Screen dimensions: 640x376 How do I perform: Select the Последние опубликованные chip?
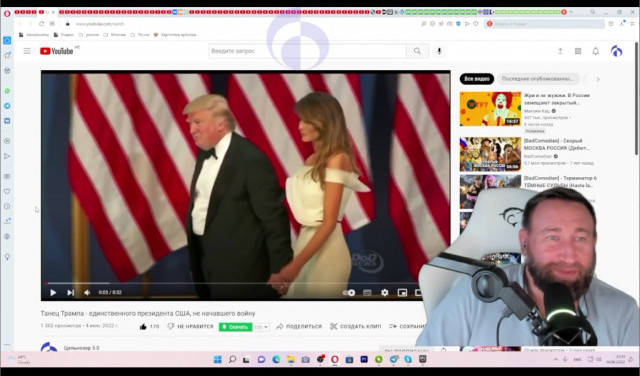(538, 79)
